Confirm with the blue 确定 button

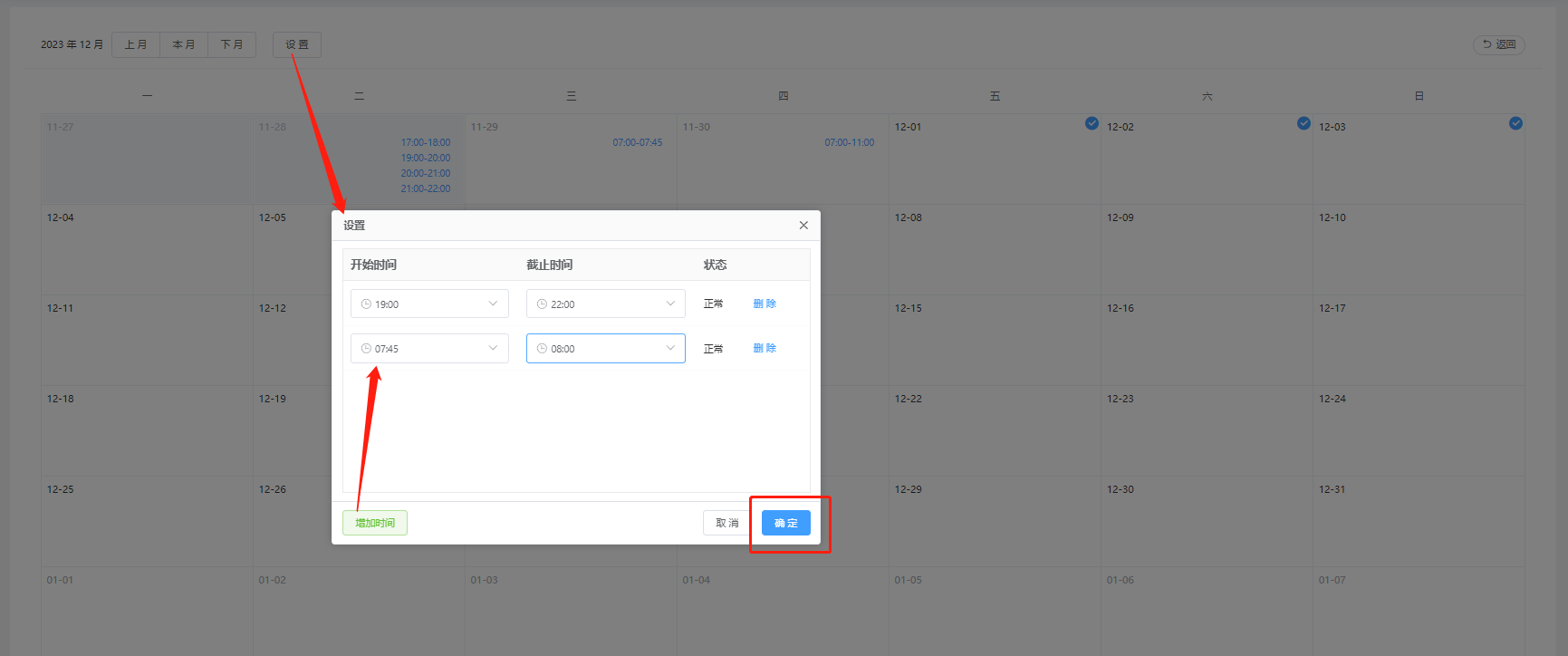coord(785,523)
